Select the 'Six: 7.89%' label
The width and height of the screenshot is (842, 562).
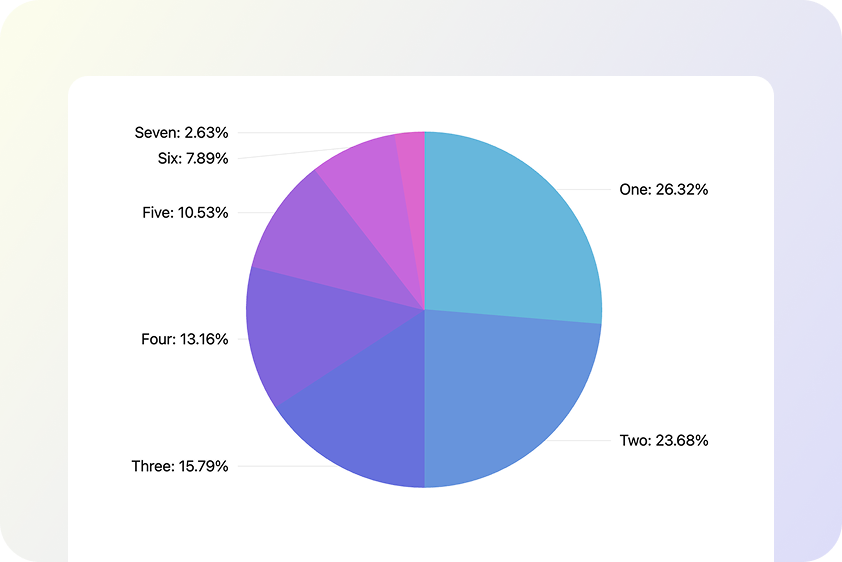[193, 158]
